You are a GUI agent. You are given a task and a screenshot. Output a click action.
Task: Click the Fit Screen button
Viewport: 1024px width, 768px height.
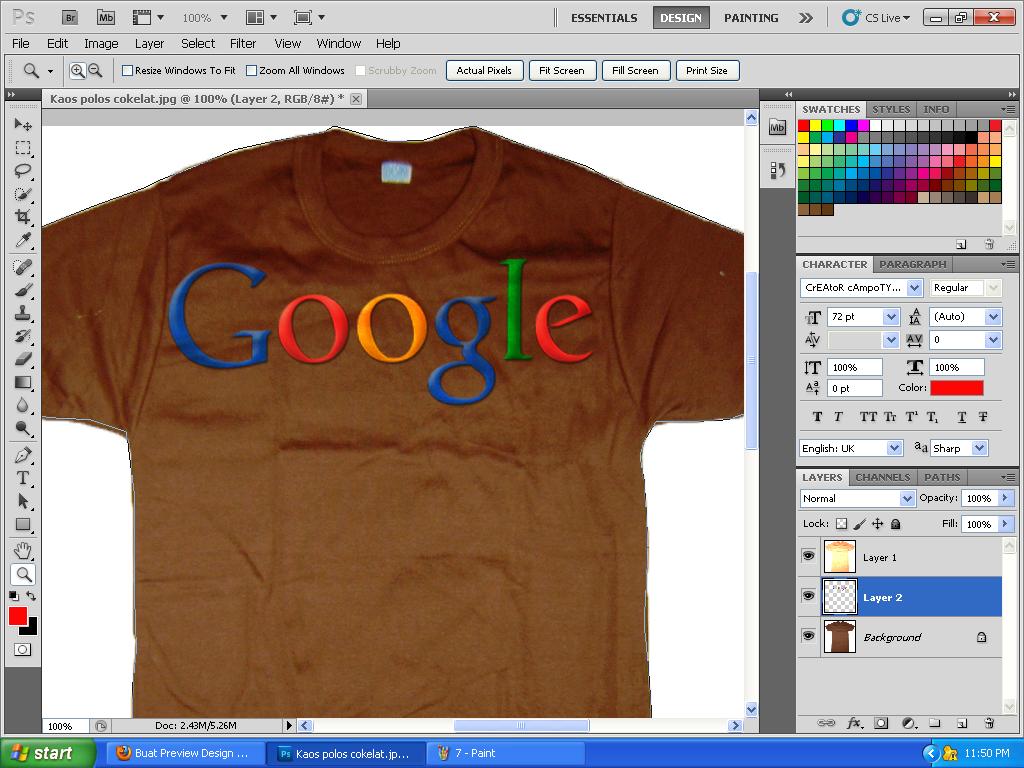(x=562, y=71)
